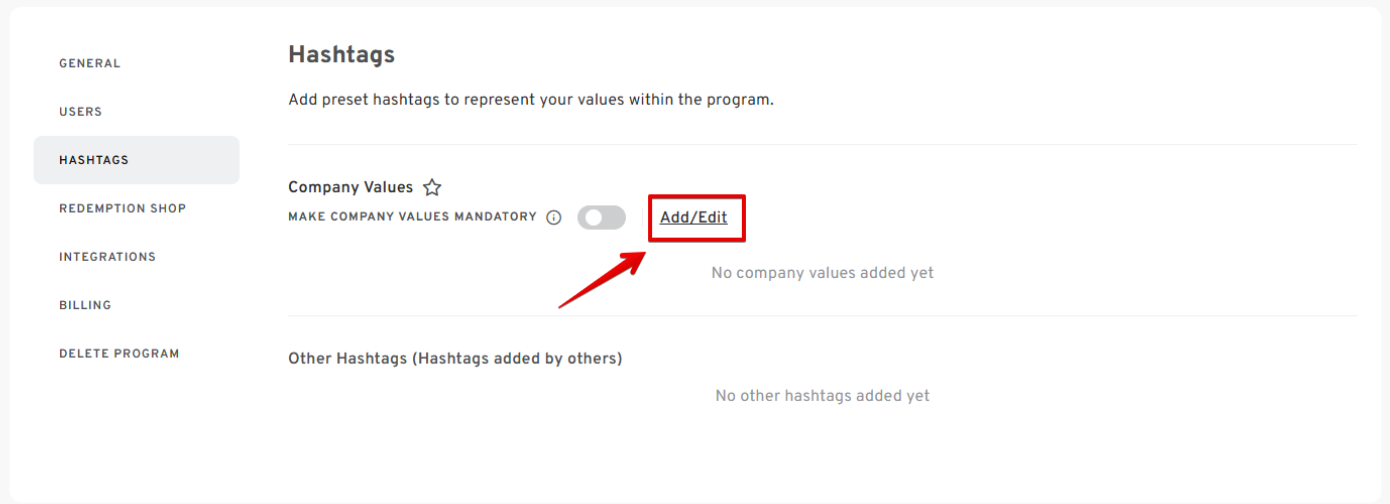Navigate to Redemption Shop settings
Viewport: 1390px width, 504px height.
123,208
